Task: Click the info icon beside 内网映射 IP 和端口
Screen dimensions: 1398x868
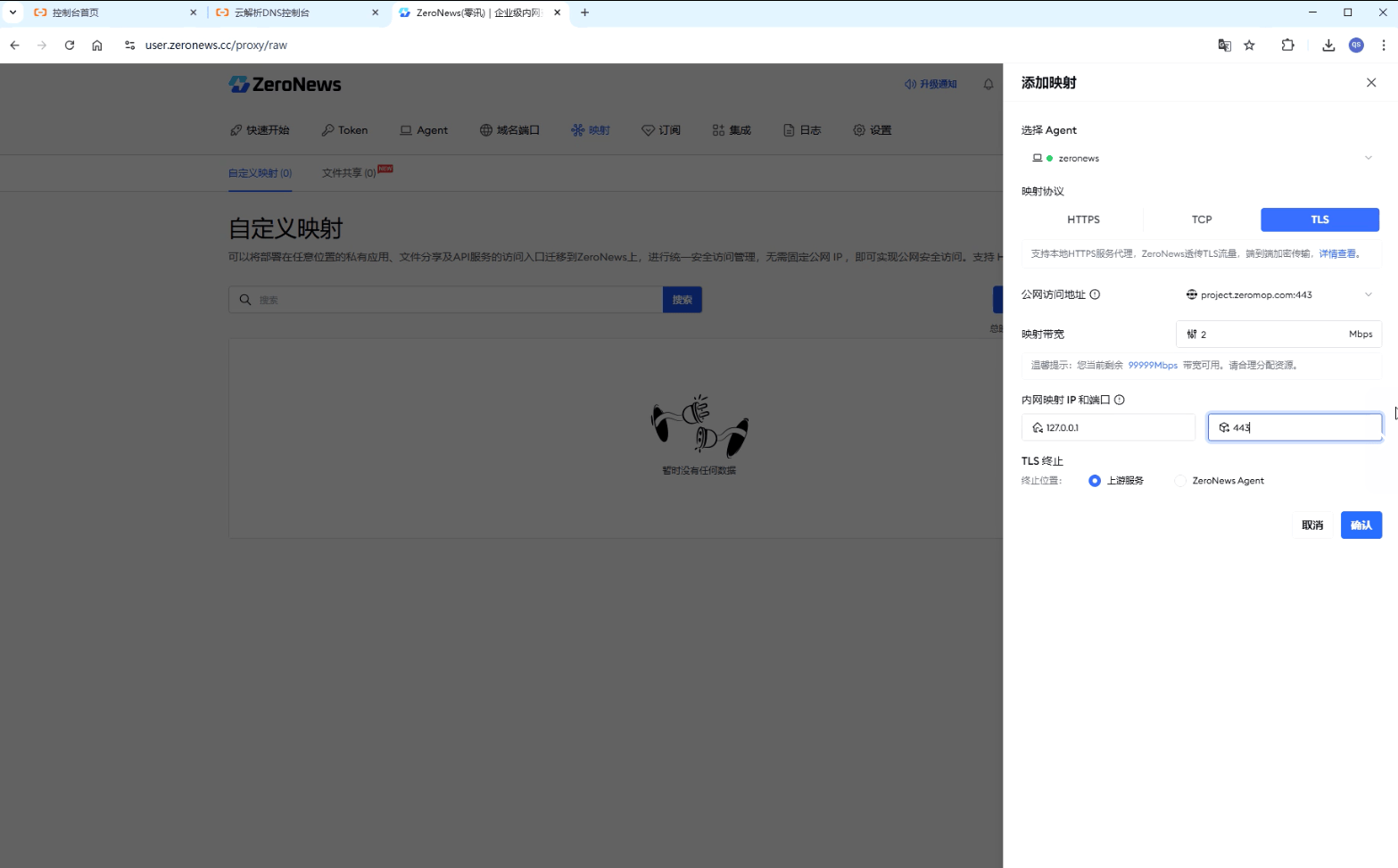Action: [x=1120, y=400]
